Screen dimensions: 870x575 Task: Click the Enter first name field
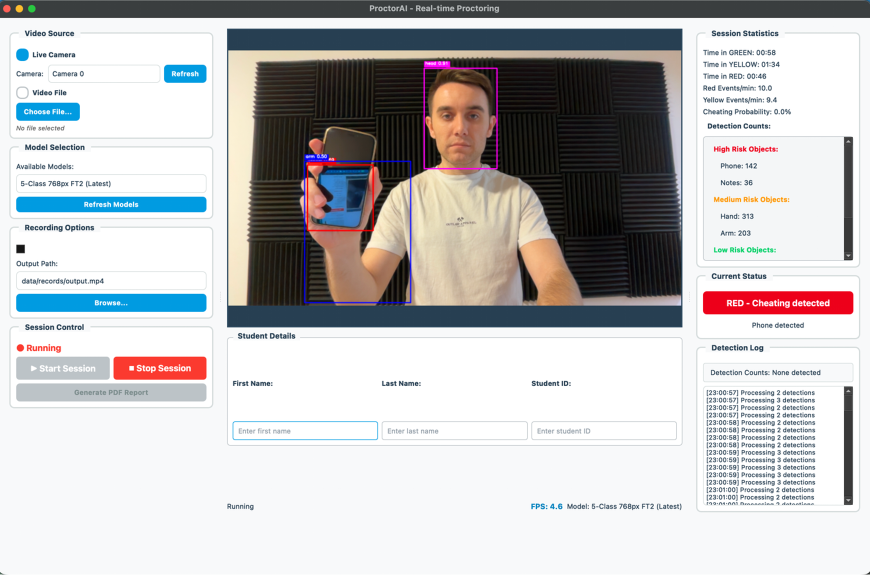pyautogui.click(x=305, y=431)
